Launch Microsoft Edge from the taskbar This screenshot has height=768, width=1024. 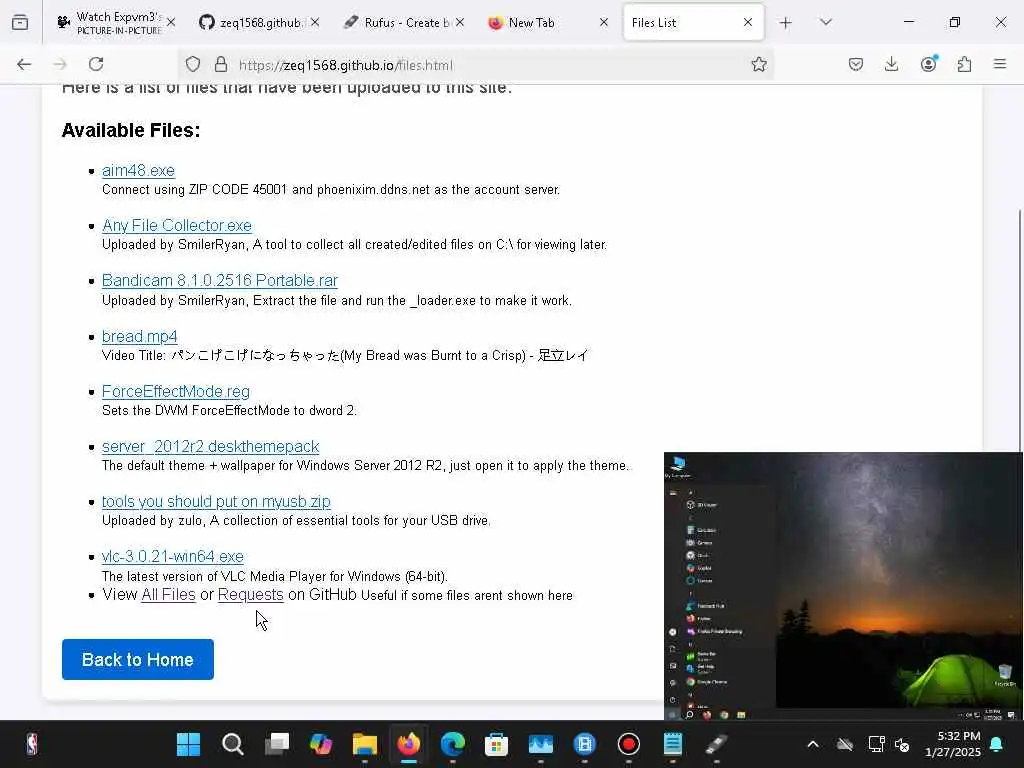(x=453, y=744)
